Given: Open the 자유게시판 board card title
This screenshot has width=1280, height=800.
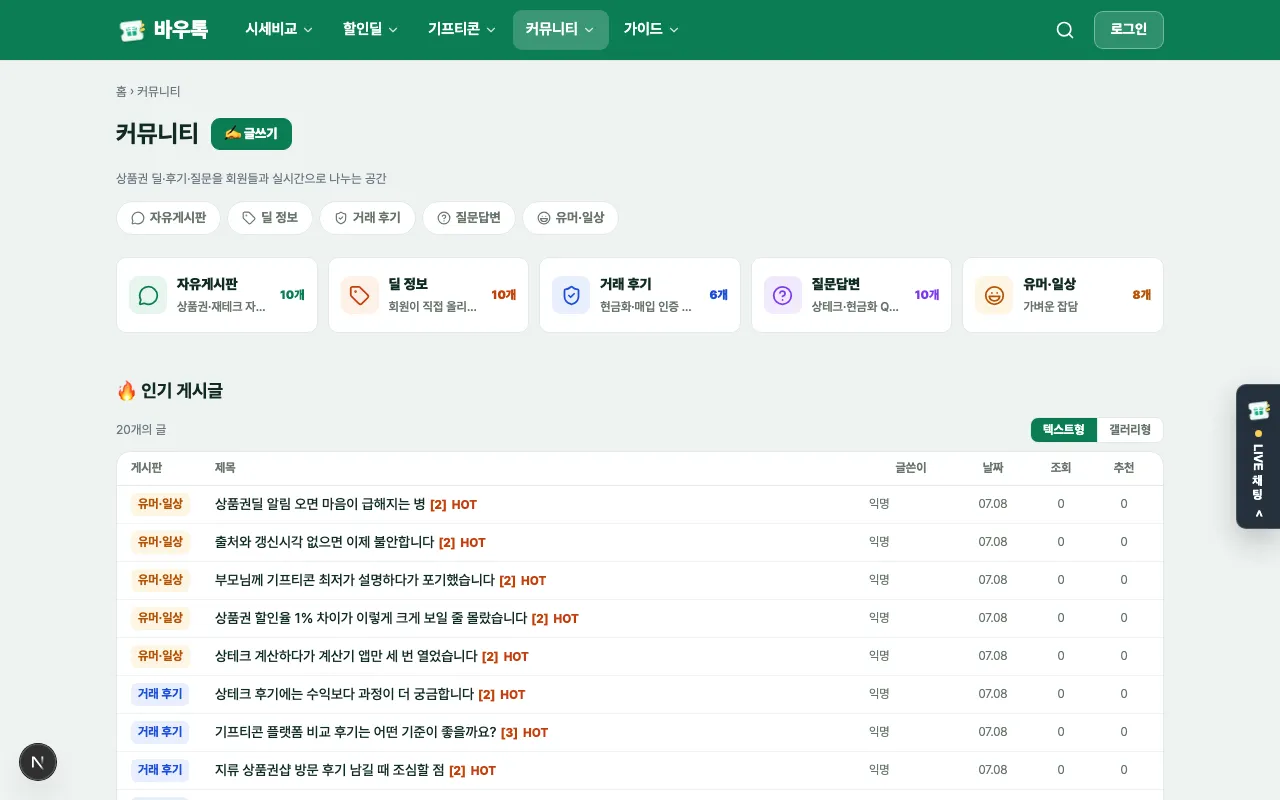Looking at the screenshot, I should [x=207, y=284].
